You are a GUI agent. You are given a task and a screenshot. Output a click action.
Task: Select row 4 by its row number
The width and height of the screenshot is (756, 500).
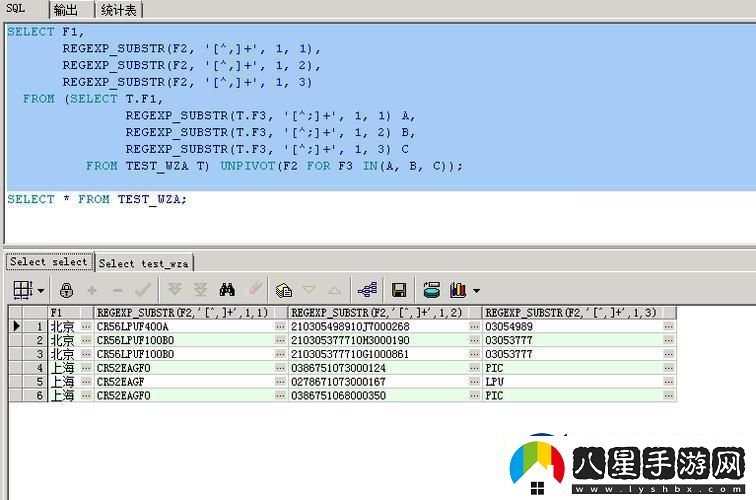coord(38,368)
